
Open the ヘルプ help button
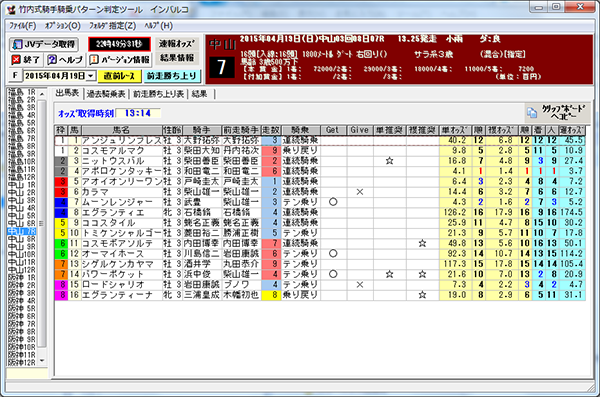point(65,60)
